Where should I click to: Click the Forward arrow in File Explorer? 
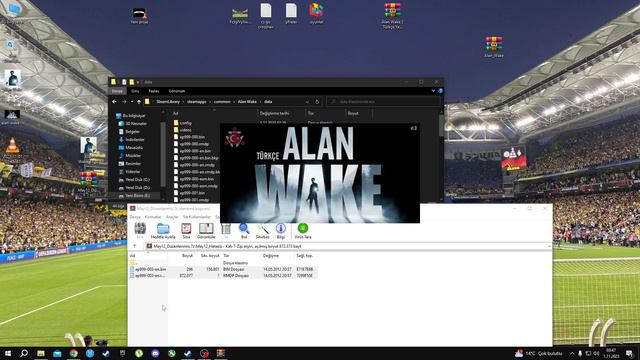tap(124, 102)
